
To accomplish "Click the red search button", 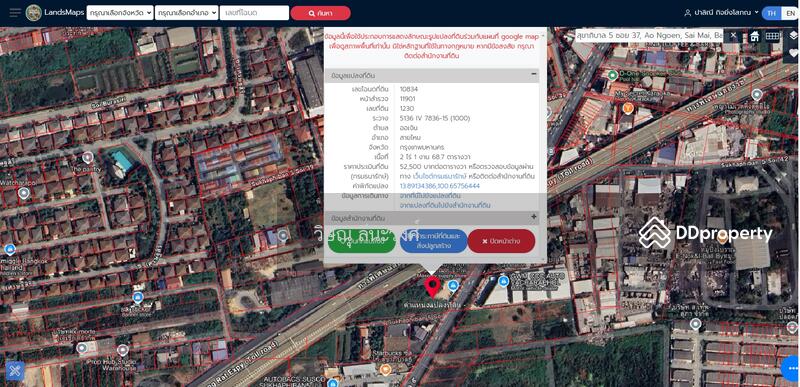I will point(320,13).
